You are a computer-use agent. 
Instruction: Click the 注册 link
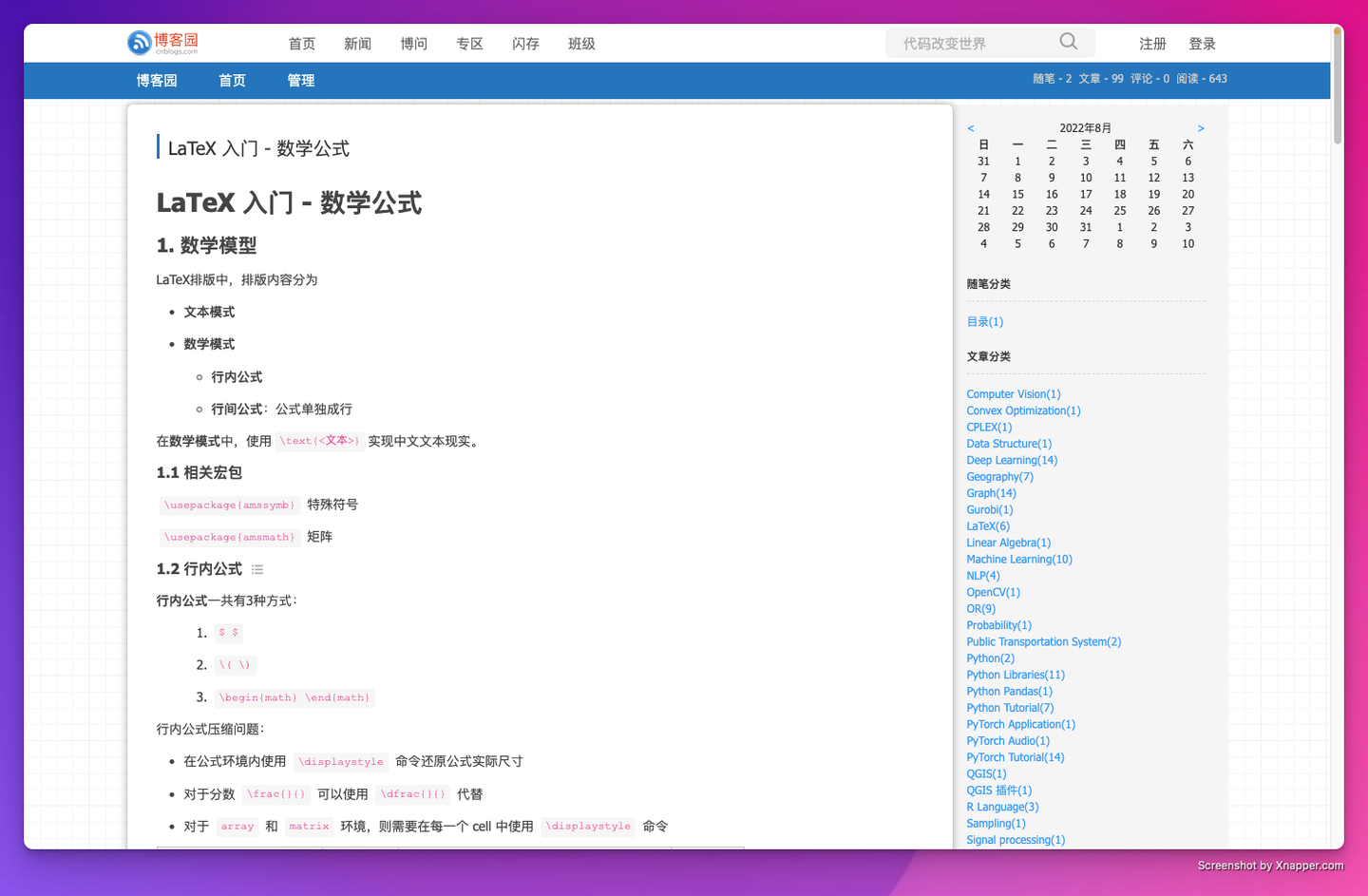1151,43
